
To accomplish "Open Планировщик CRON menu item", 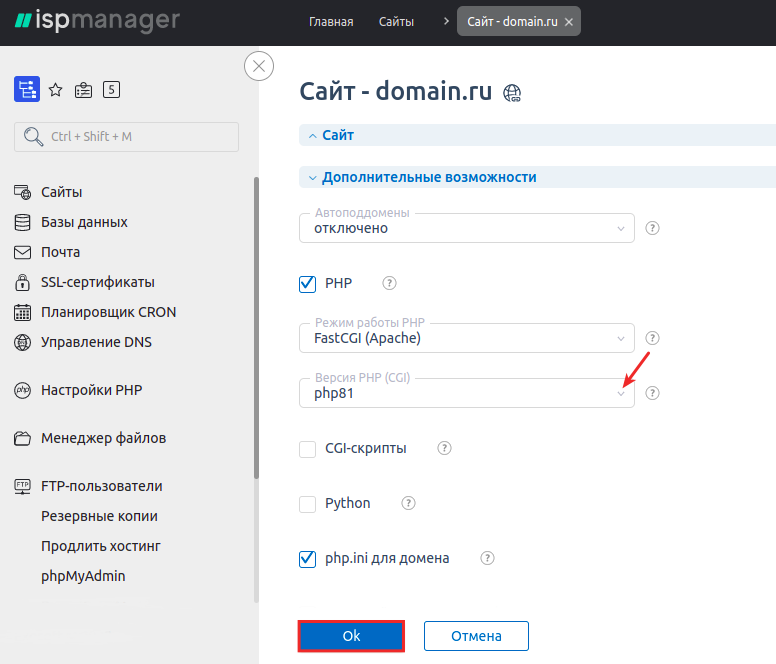I will pyautogui.click(x=108, y=312).
